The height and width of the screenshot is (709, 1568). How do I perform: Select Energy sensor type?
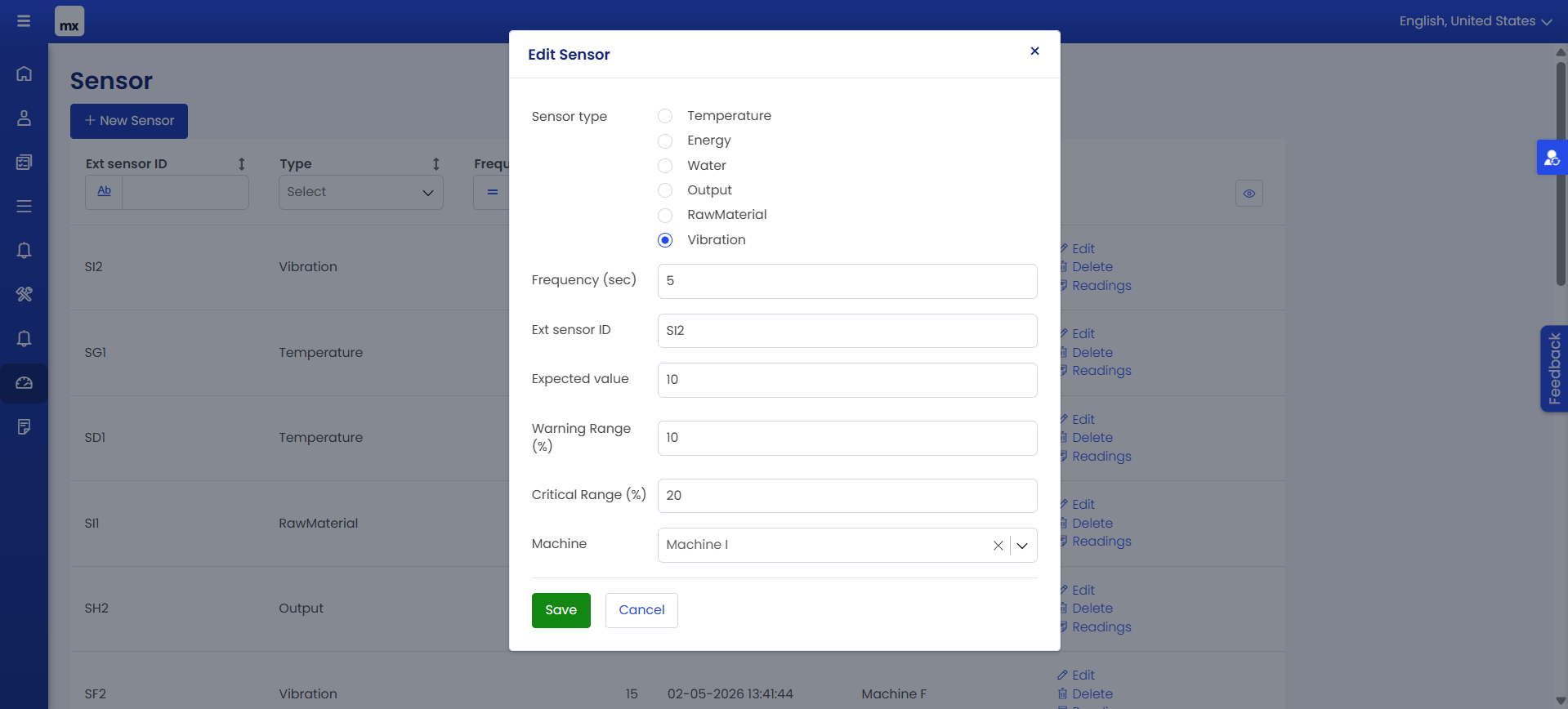pyautogui.click(x=665, y=140)
